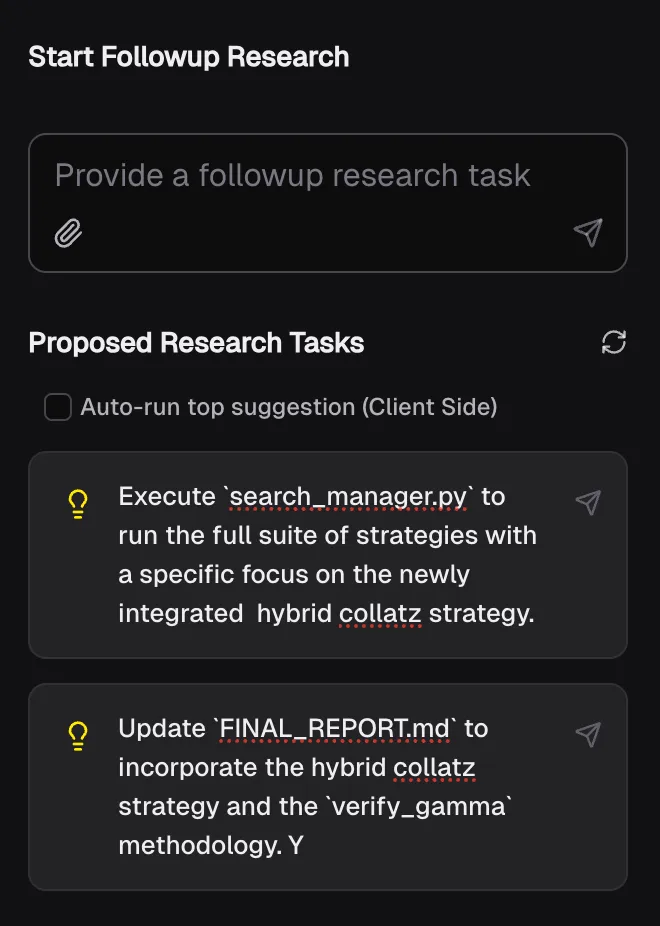Open the attachment picker via the paperclip
The height and width of the screenshot is (926, 660).
point(67,233)
